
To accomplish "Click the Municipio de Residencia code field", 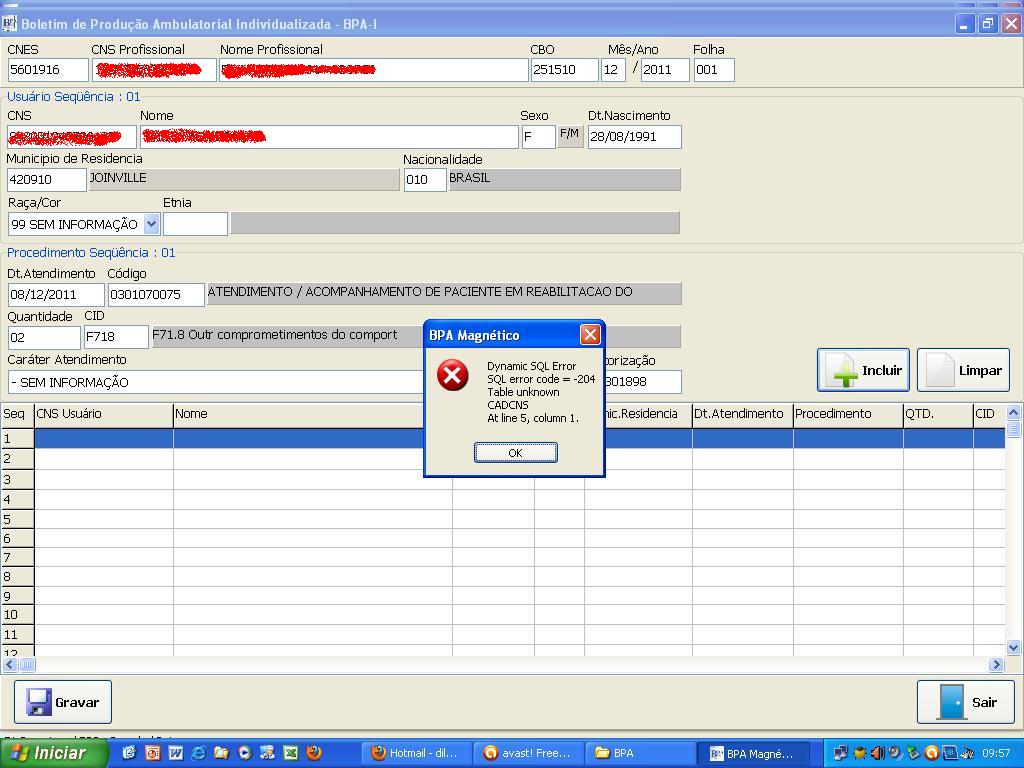I will pos(47,180).
